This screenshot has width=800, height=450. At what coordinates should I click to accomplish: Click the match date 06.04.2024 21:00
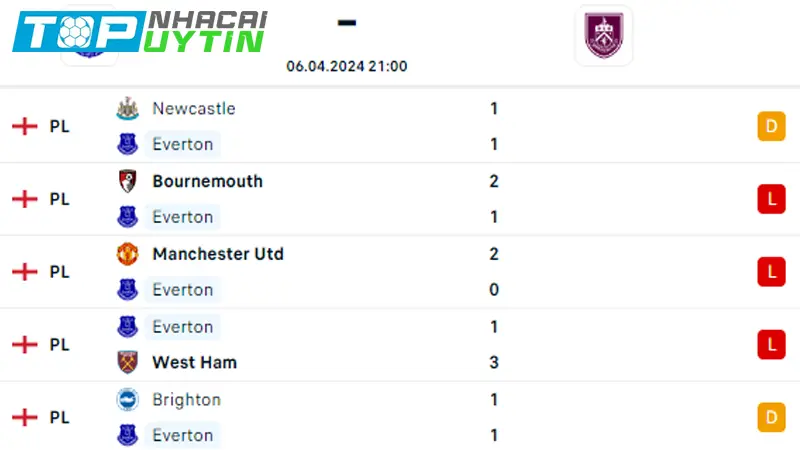point(346,66)
